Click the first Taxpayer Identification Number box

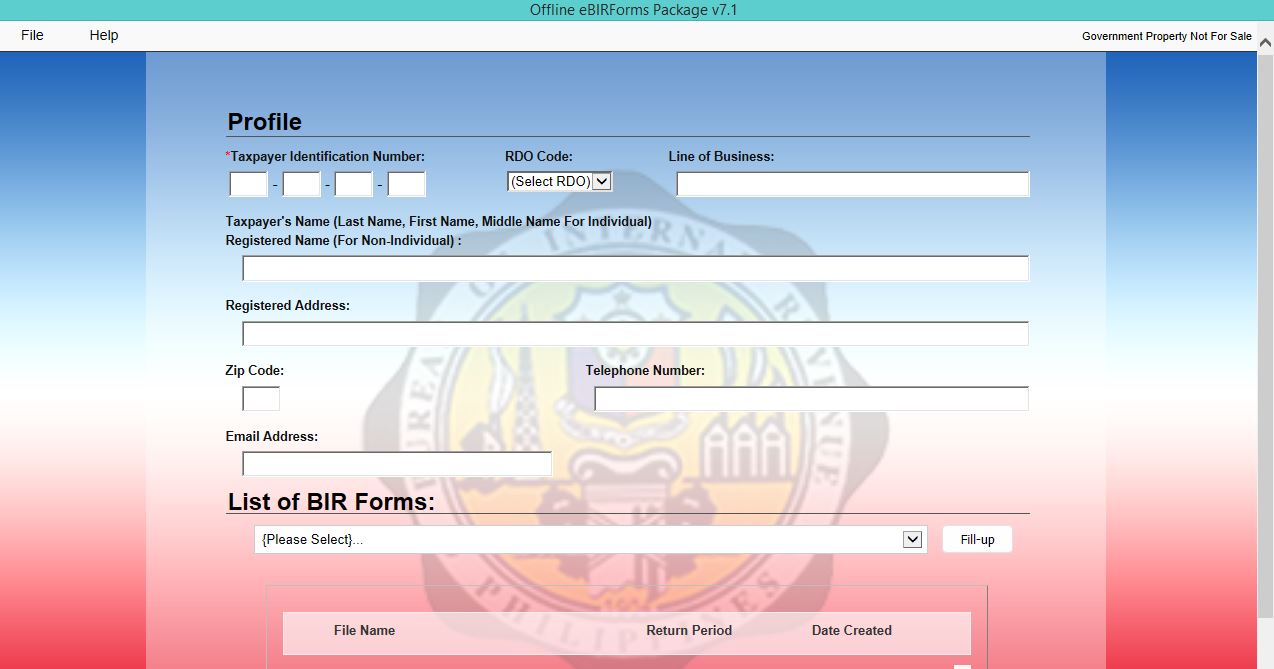248,184
